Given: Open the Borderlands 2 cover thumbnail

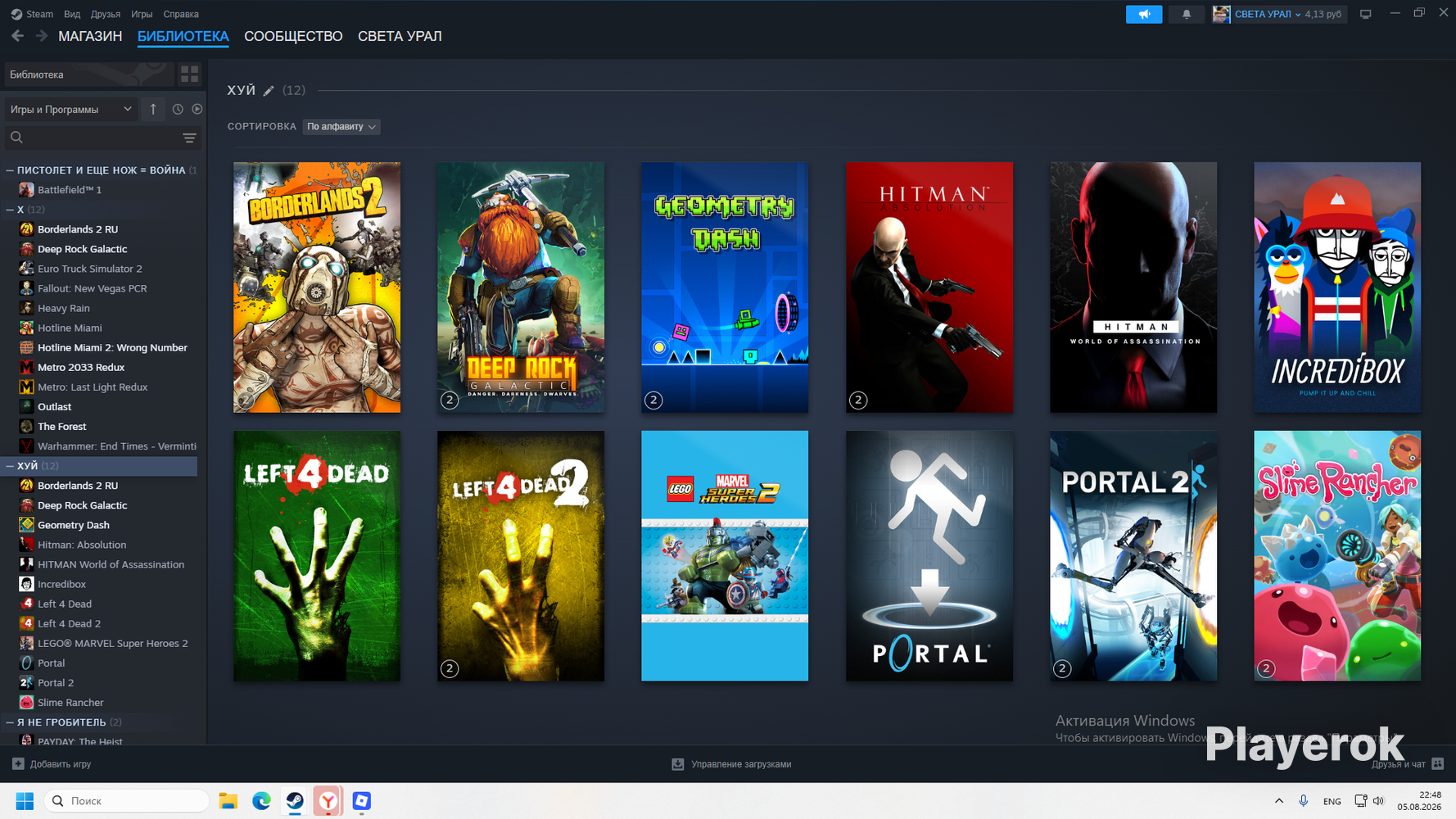Looking at the screenshot, I should tap(317, 287).
